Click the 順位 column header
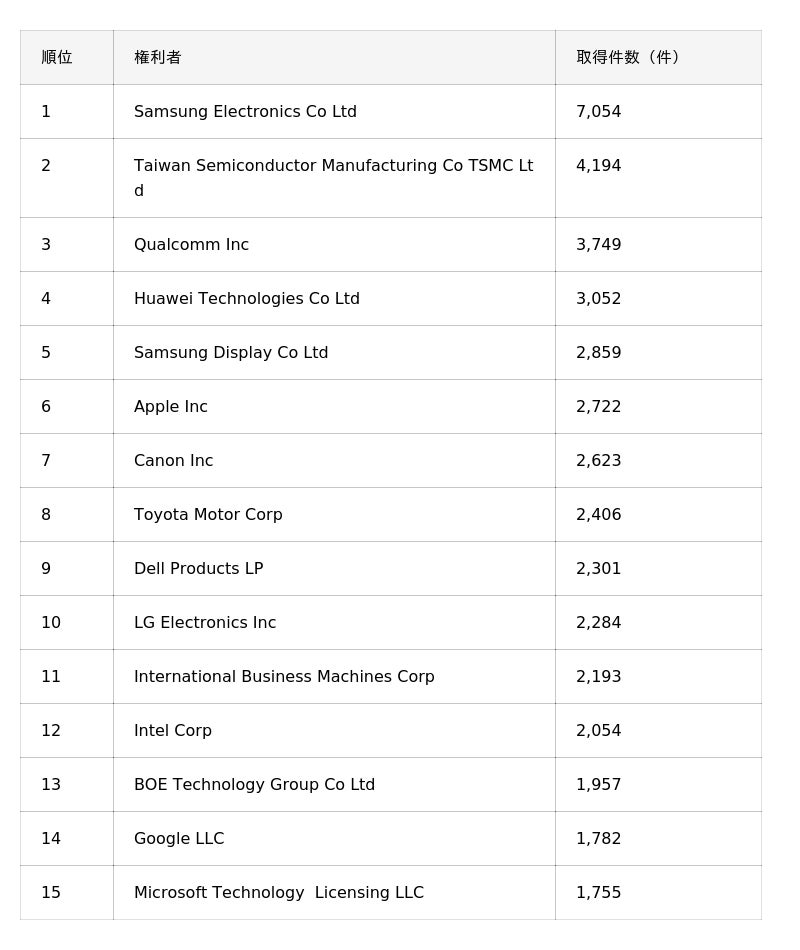This screenshot has width=800, height=950. (57, 58)
